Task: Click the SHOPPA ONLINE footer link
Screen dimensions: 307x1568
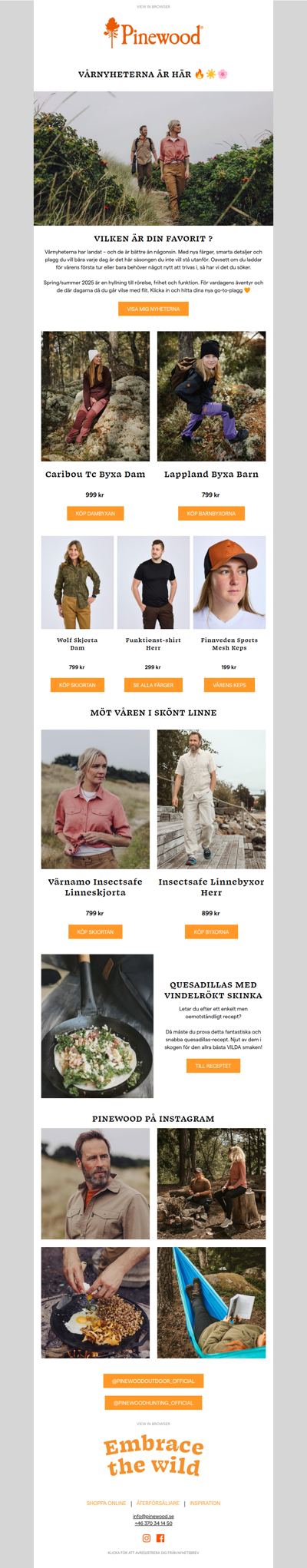Action: (106, 1503)
